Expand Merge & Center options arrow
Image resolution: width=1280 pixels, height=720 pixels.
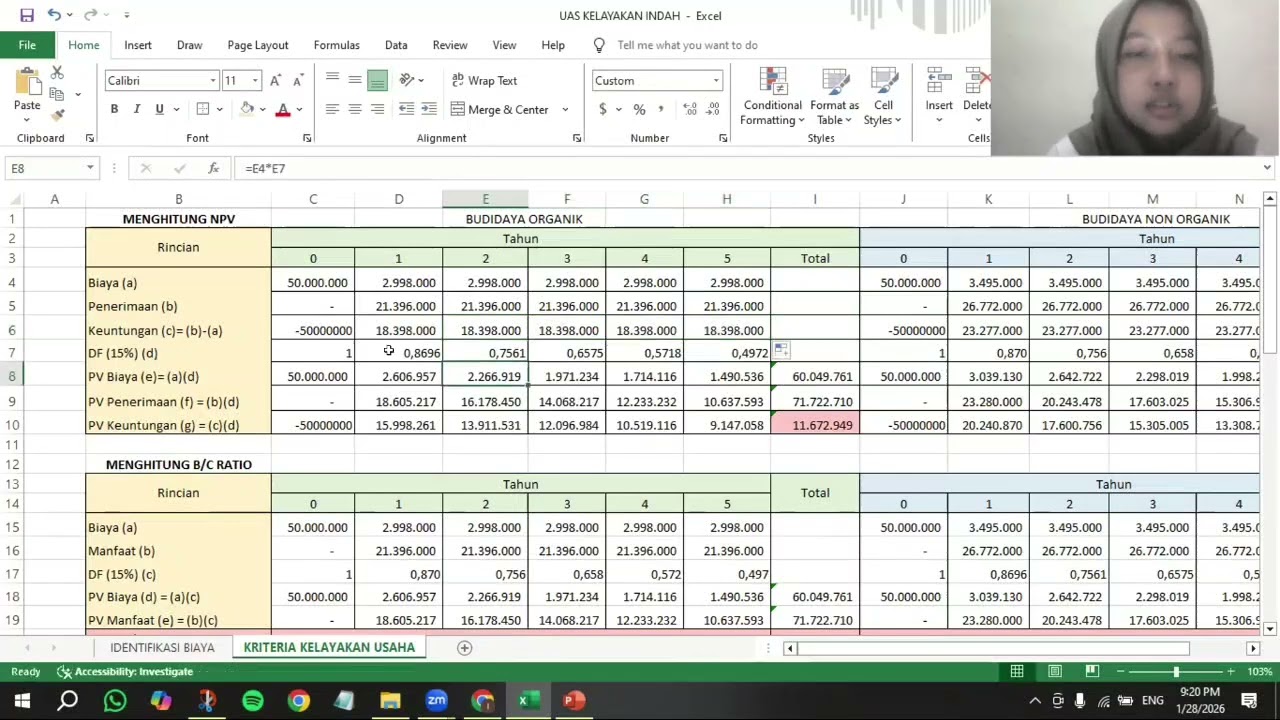(x=565, y=109)
